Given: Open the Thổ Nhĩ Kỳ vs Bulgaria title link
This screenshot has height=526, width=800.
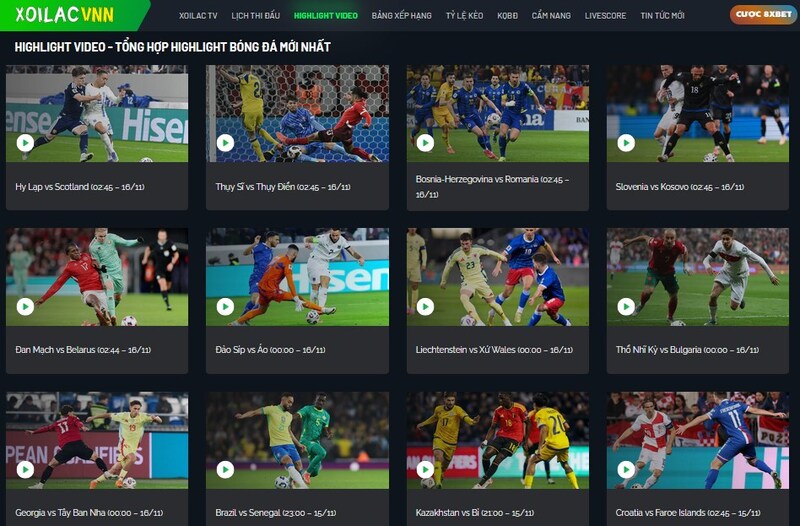Looking at the screenshot, I should [687, 349].
